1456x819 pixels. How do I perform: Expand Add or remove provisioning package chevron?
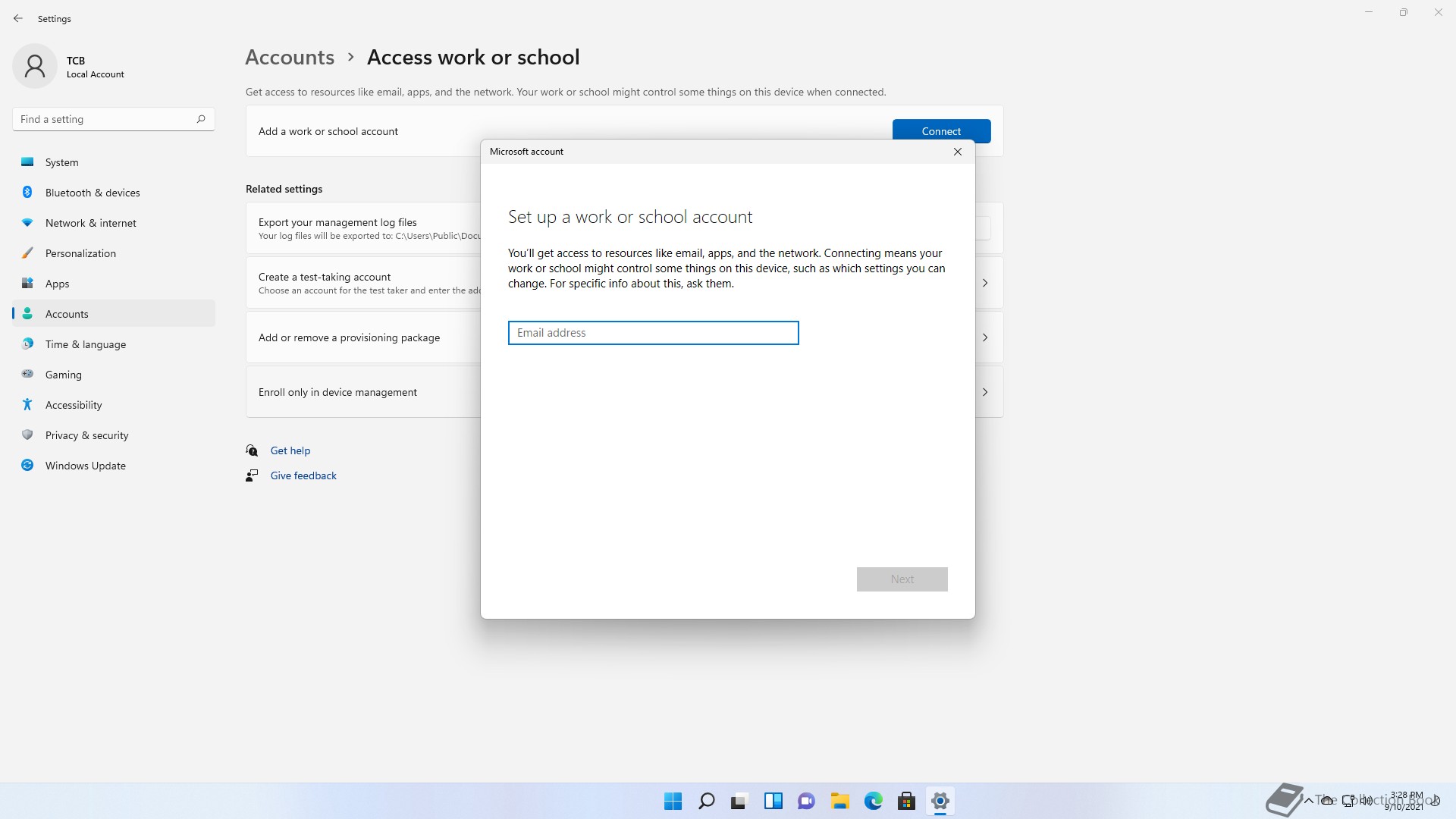click(985, 337)
